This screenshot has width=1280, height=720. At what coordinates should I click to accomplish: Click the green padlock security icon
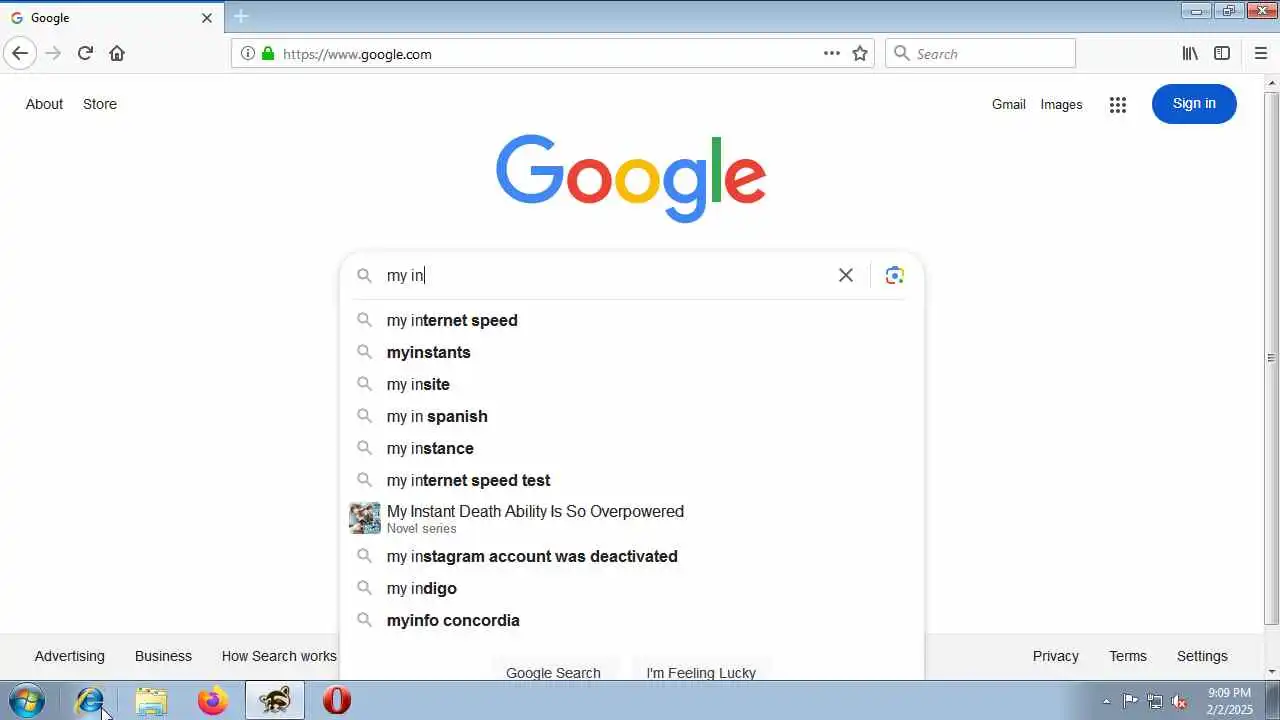[267, 54]
